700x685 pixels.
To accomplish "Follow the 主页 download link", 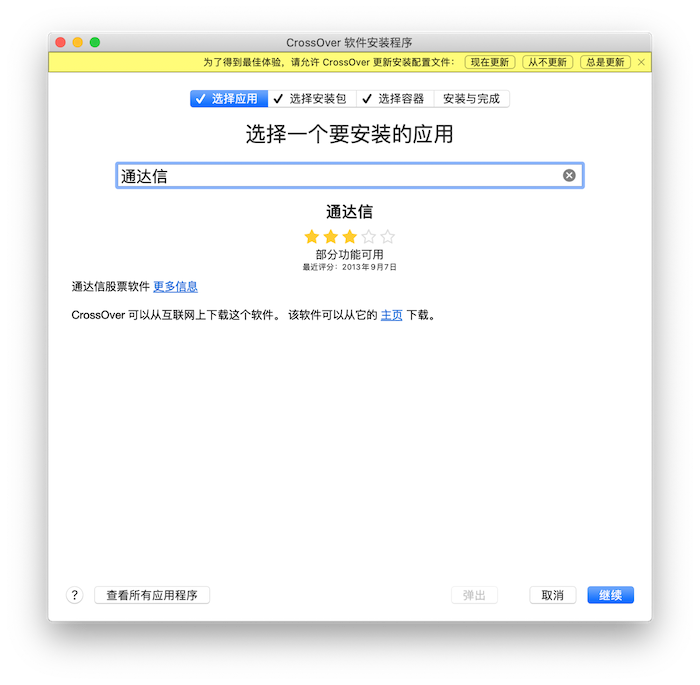I will [x=391, y=315].
